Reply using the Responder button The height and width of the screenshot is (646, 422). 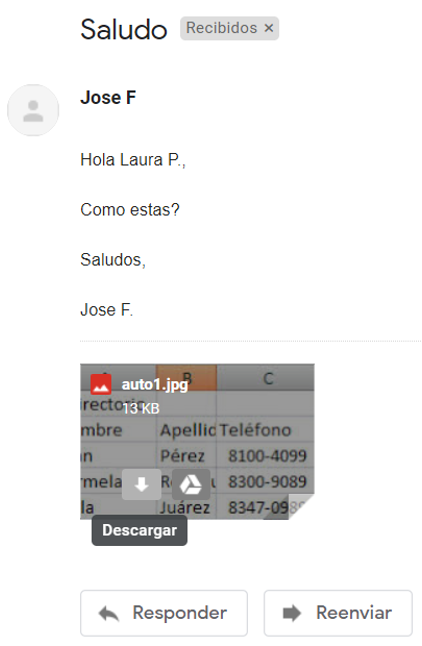[164, 613]
